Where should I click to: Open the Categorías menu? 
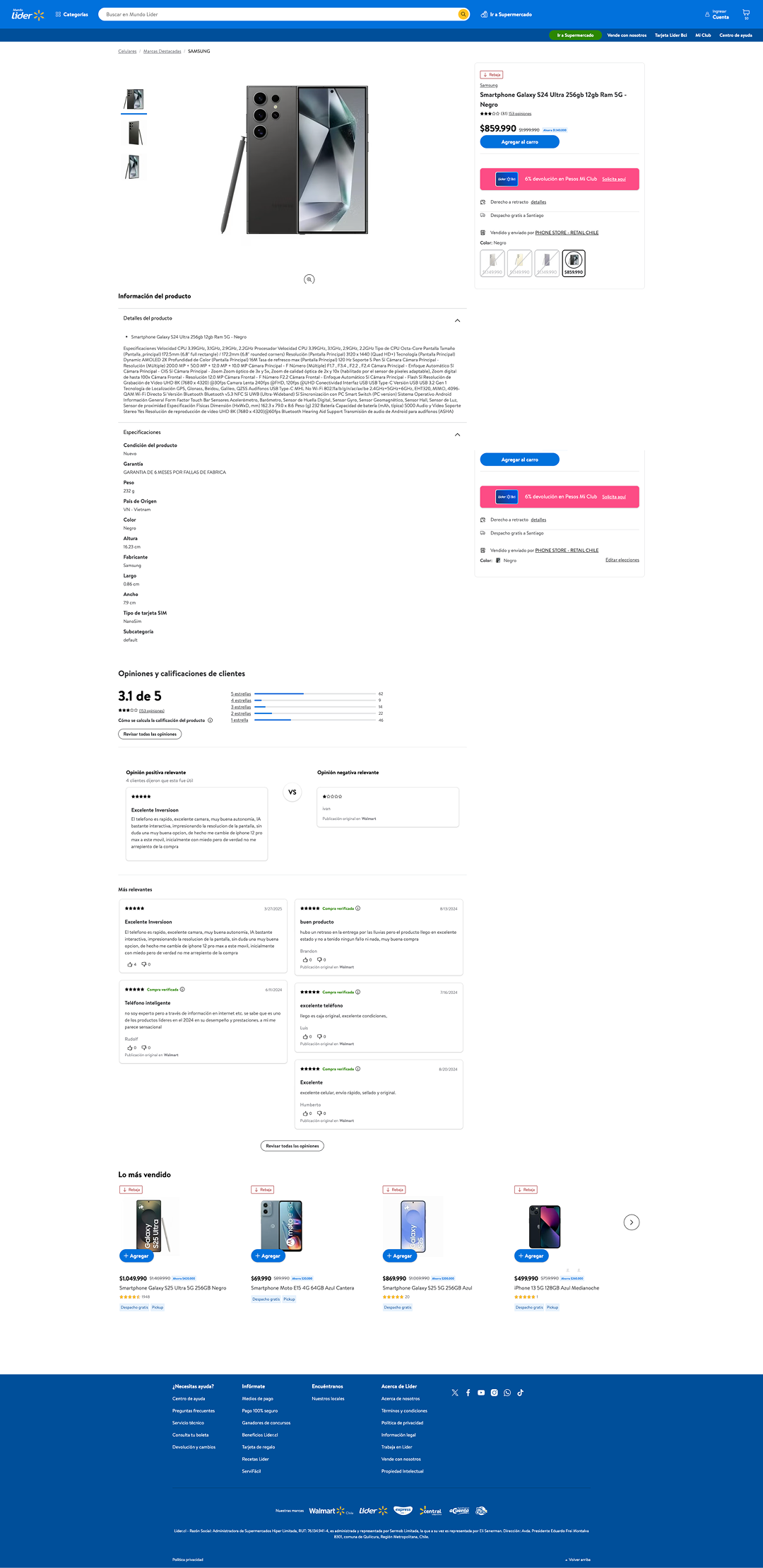pyautogui.click(x=72, y=14)
